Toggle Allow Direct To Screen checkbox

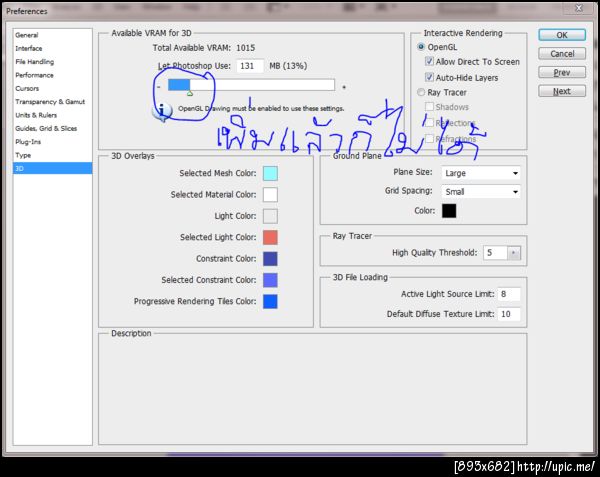pos(429,61)
